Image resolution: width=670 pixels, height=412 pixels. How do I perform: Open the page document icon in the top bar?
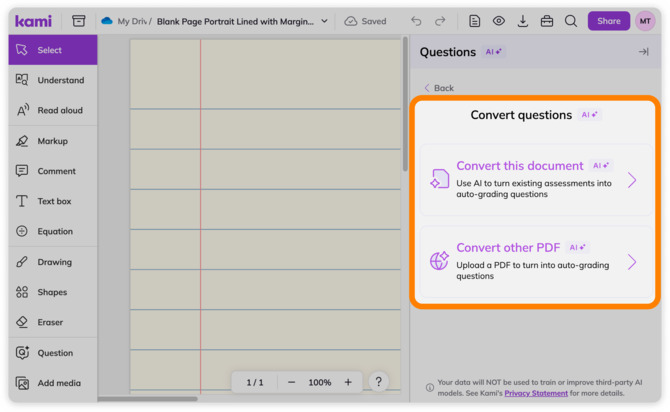coord(474,21)
